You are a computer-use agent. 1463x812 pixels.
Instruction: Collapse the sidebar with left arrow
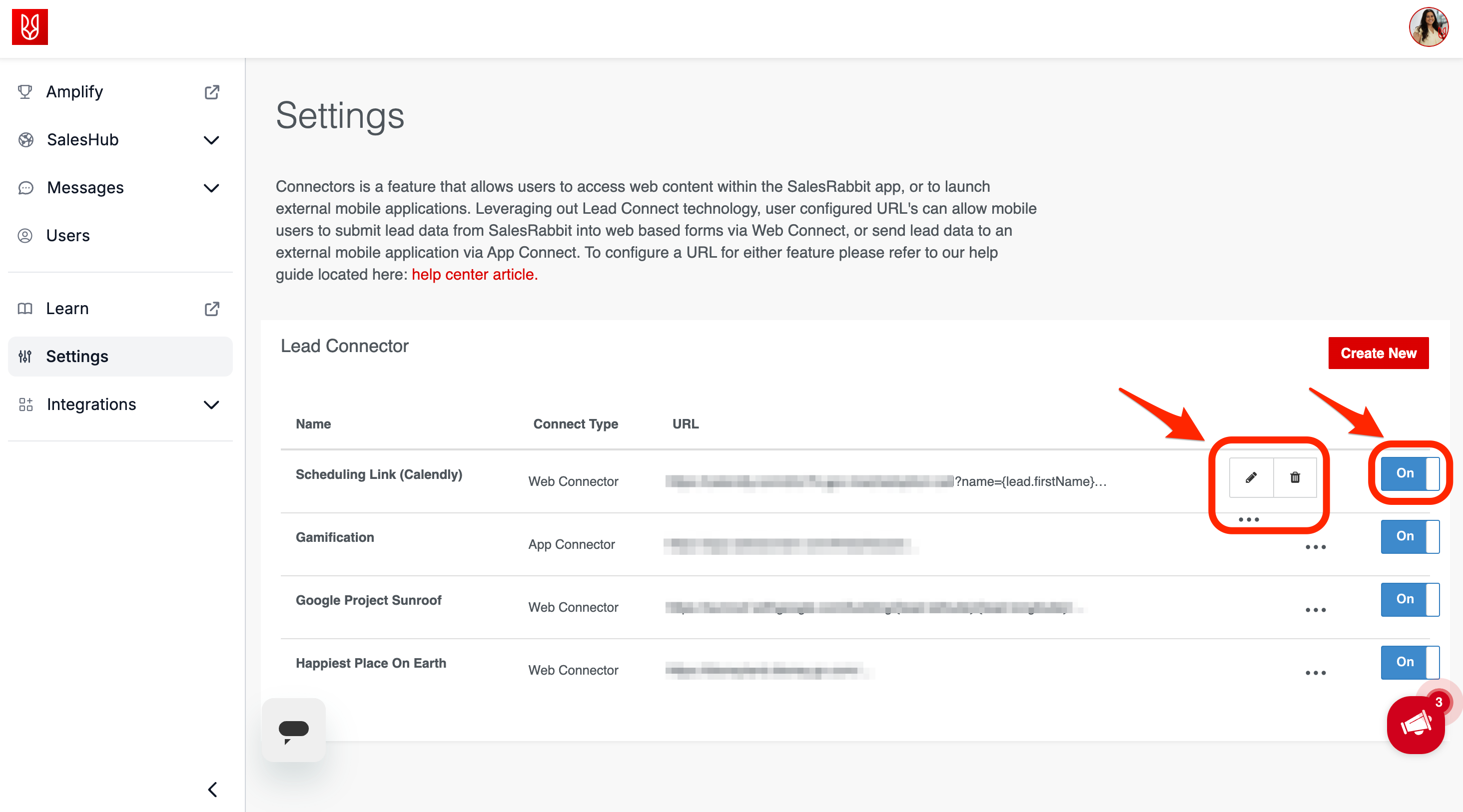(212, 790)
